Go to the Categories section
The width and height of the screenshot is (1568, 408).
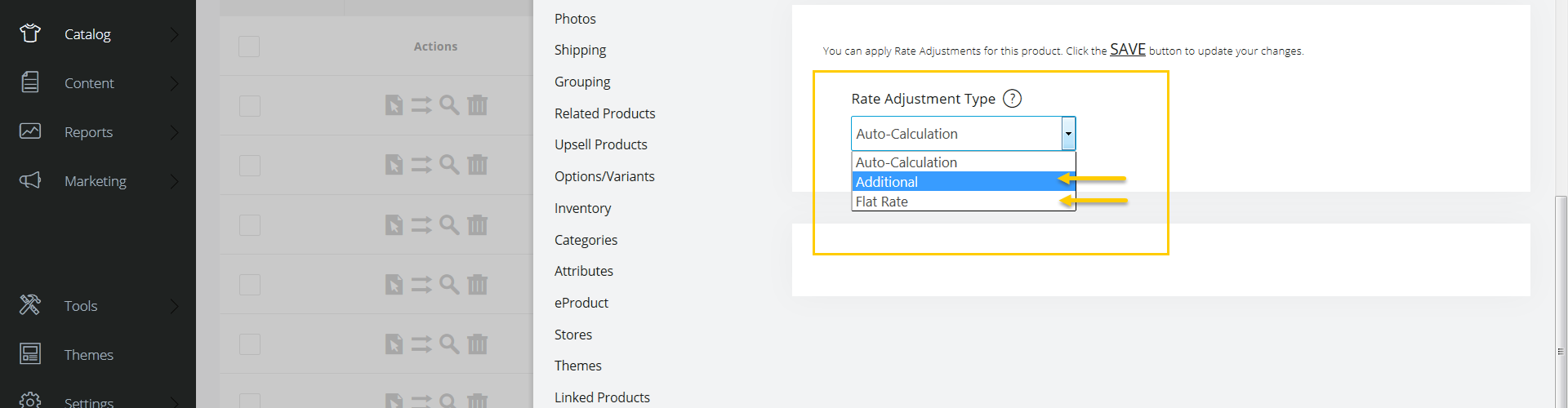[586, 240]
